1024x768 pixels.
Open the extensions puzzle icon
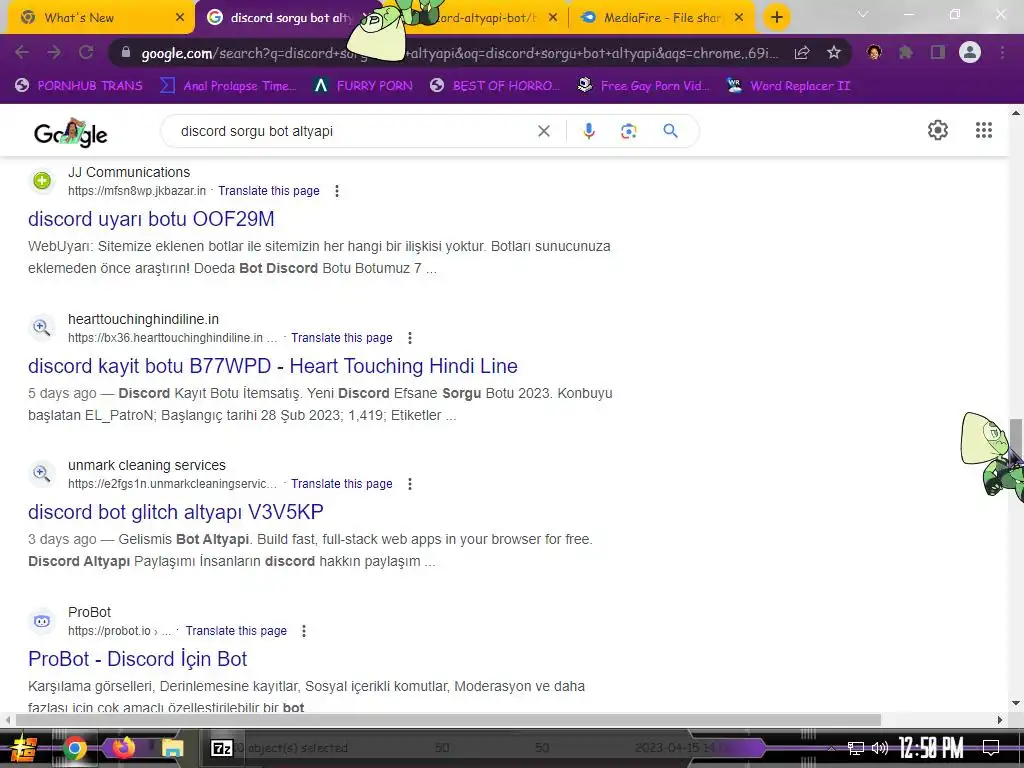[906, 52]
